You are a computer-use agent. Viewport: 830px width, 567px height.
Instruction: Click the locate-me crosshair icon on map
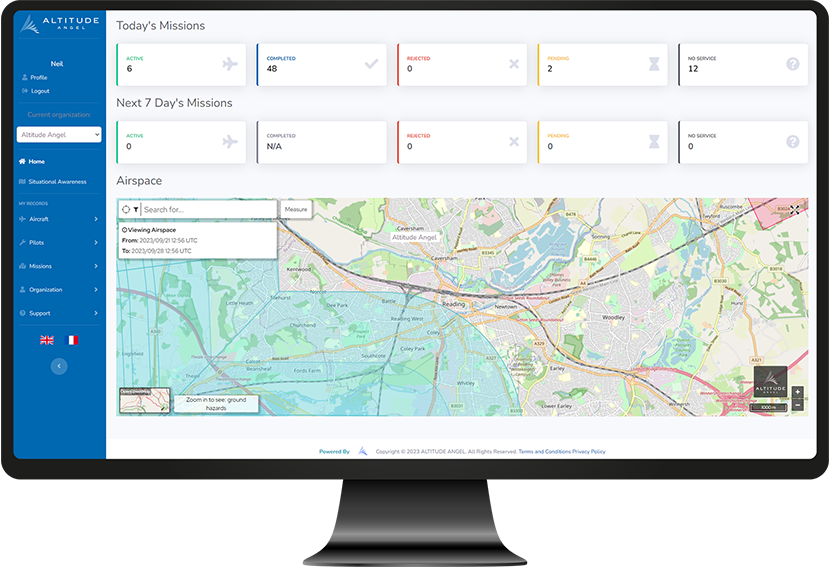pos(126,210)
